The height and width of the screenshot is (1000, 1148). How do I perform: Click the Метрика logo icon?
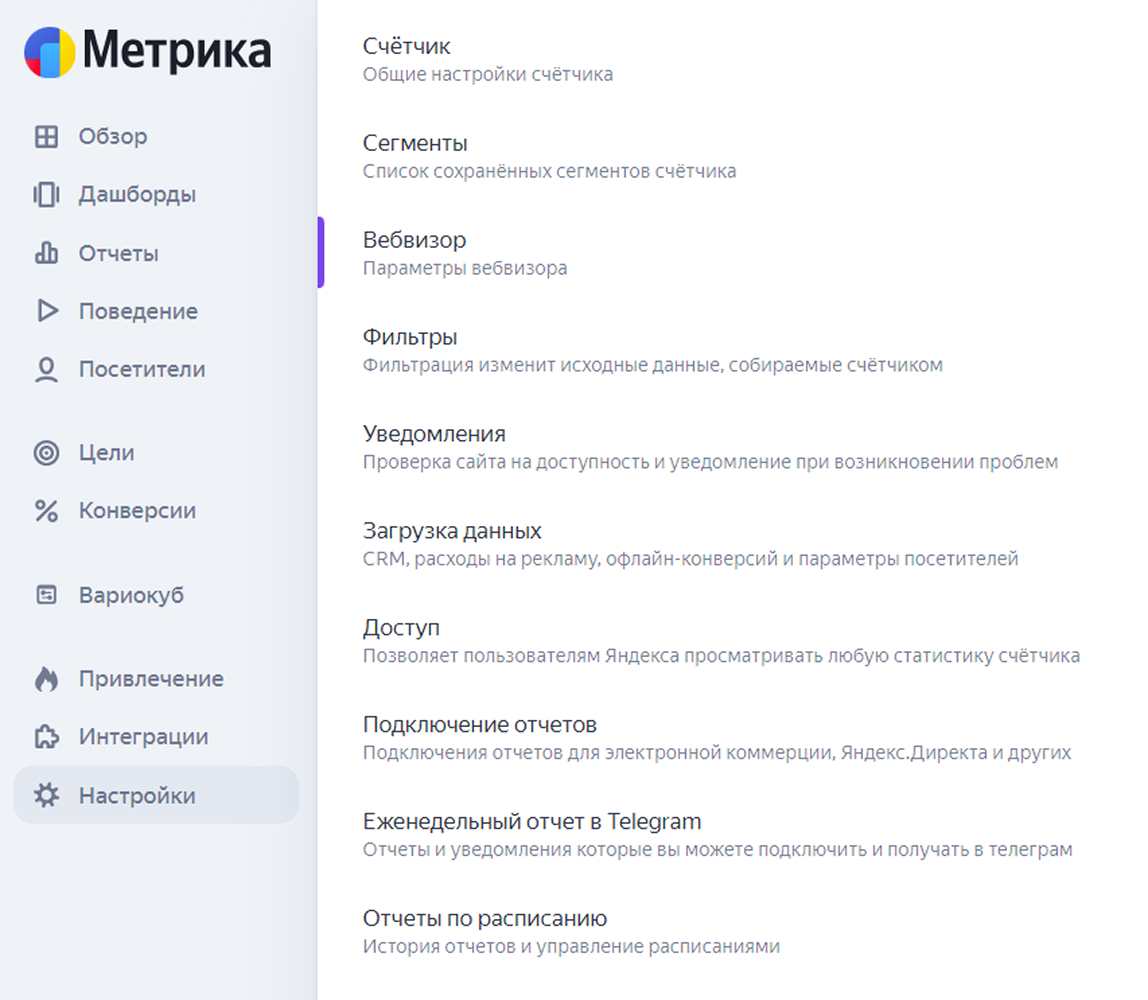point(50,52)
